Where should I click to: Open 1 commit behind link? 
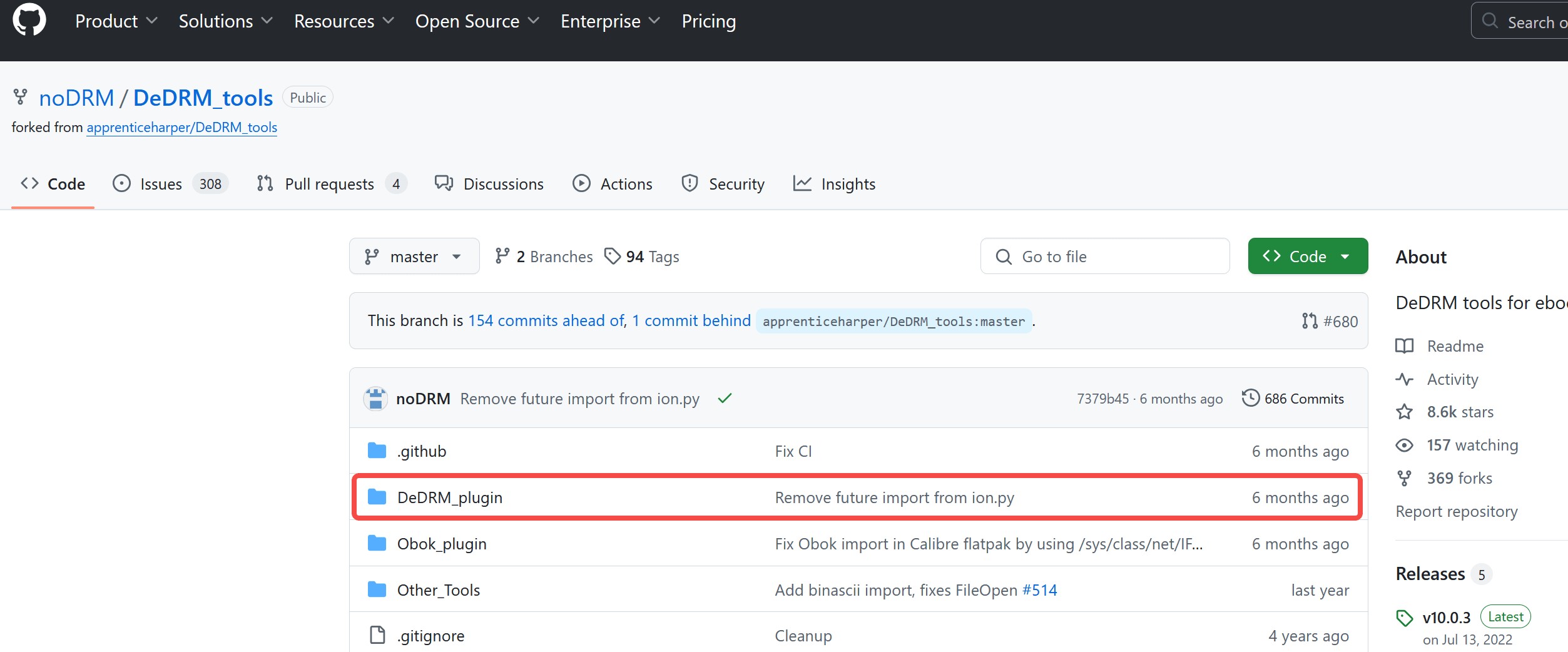(x=691, y=321)
